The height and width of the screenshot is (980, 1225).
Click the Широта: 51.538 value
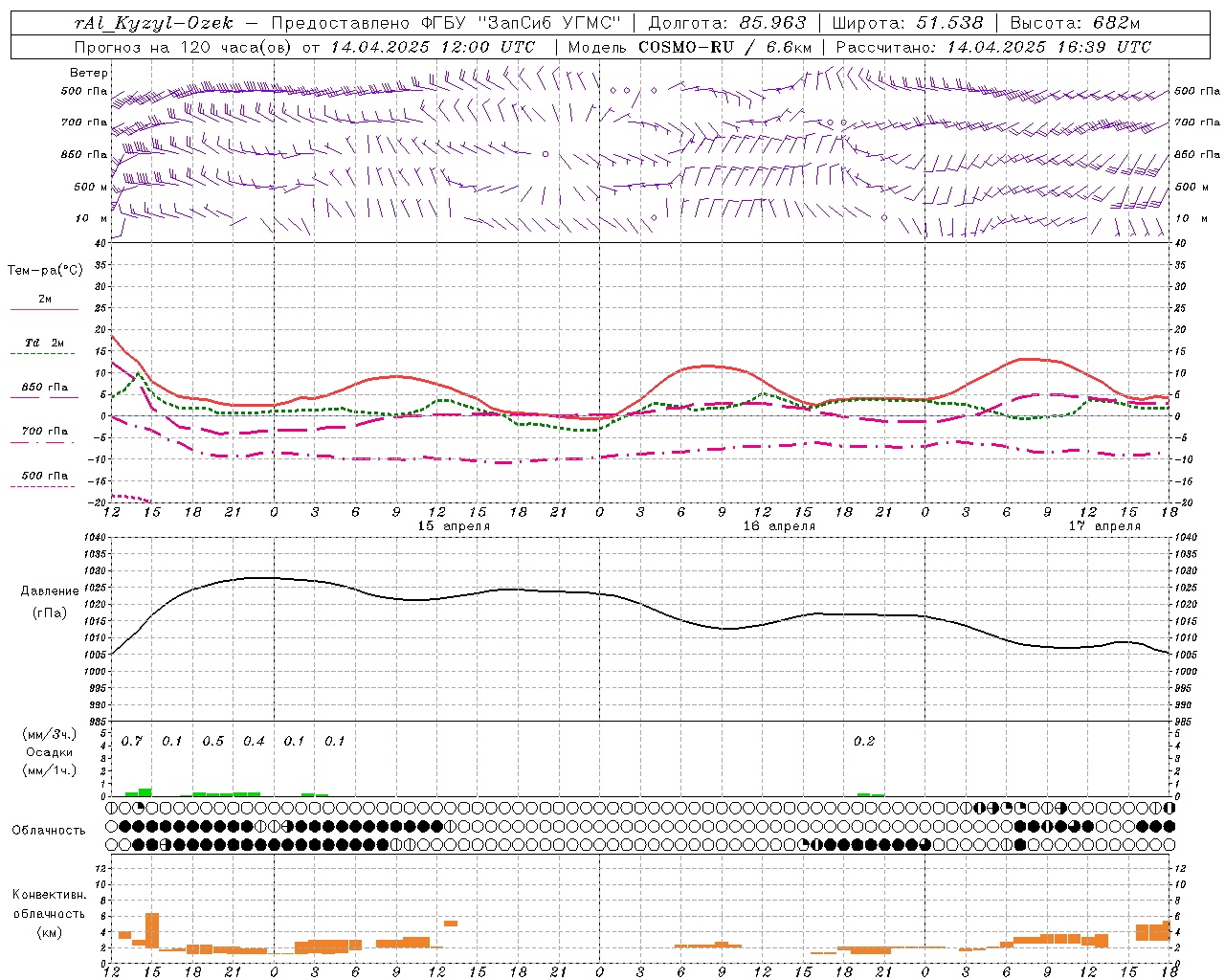point(907,23)
